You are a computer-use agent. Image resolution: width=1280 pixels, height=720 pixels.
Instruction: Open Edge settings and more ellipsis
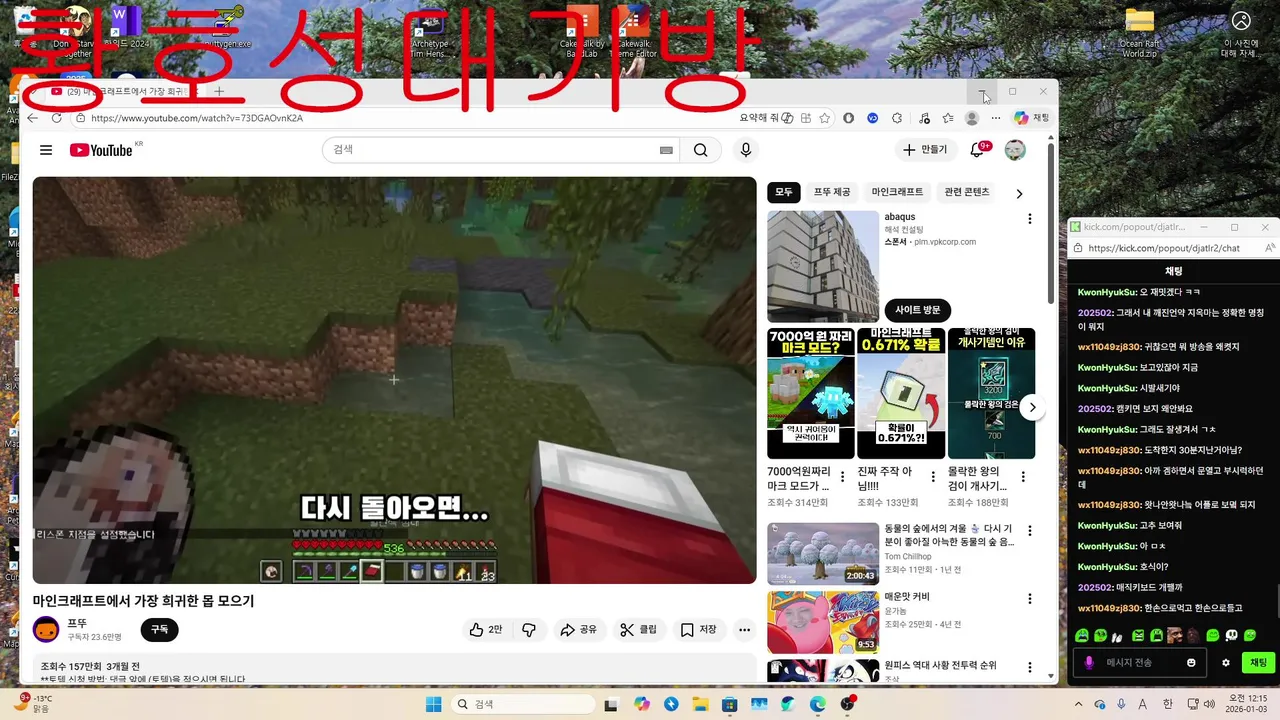995,118
